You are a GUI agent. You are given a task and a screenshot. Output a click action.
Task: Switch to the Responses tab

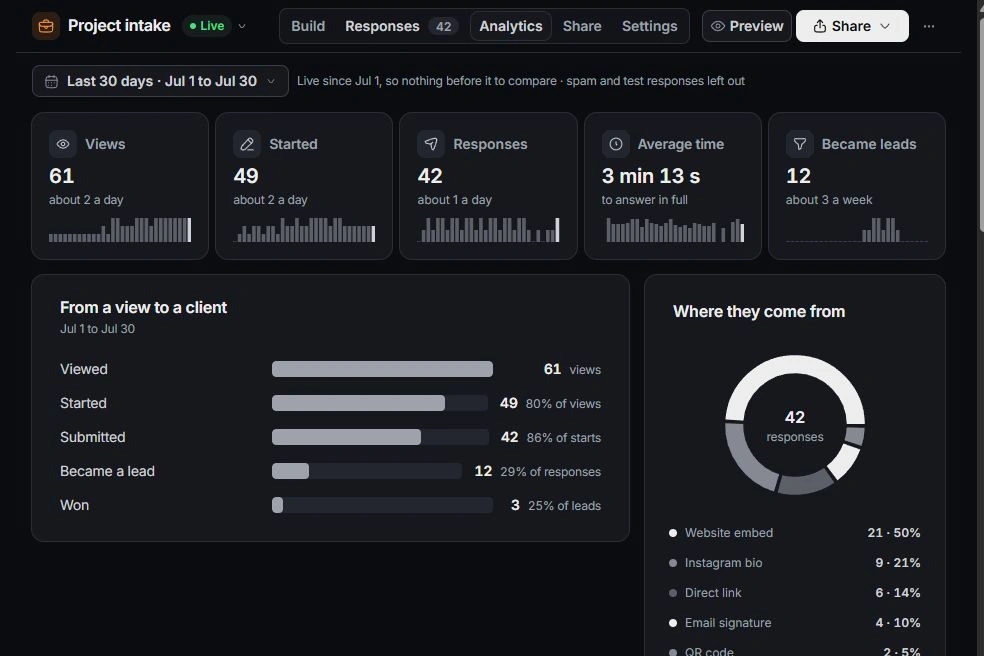point(401,26)
